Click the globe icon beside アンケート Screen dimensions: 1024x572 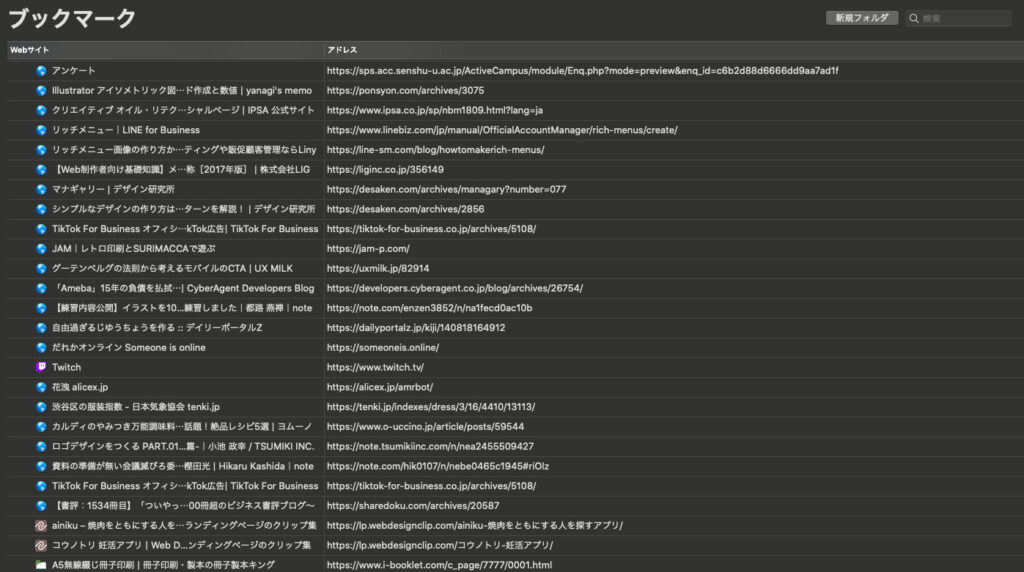click(41, 71)
